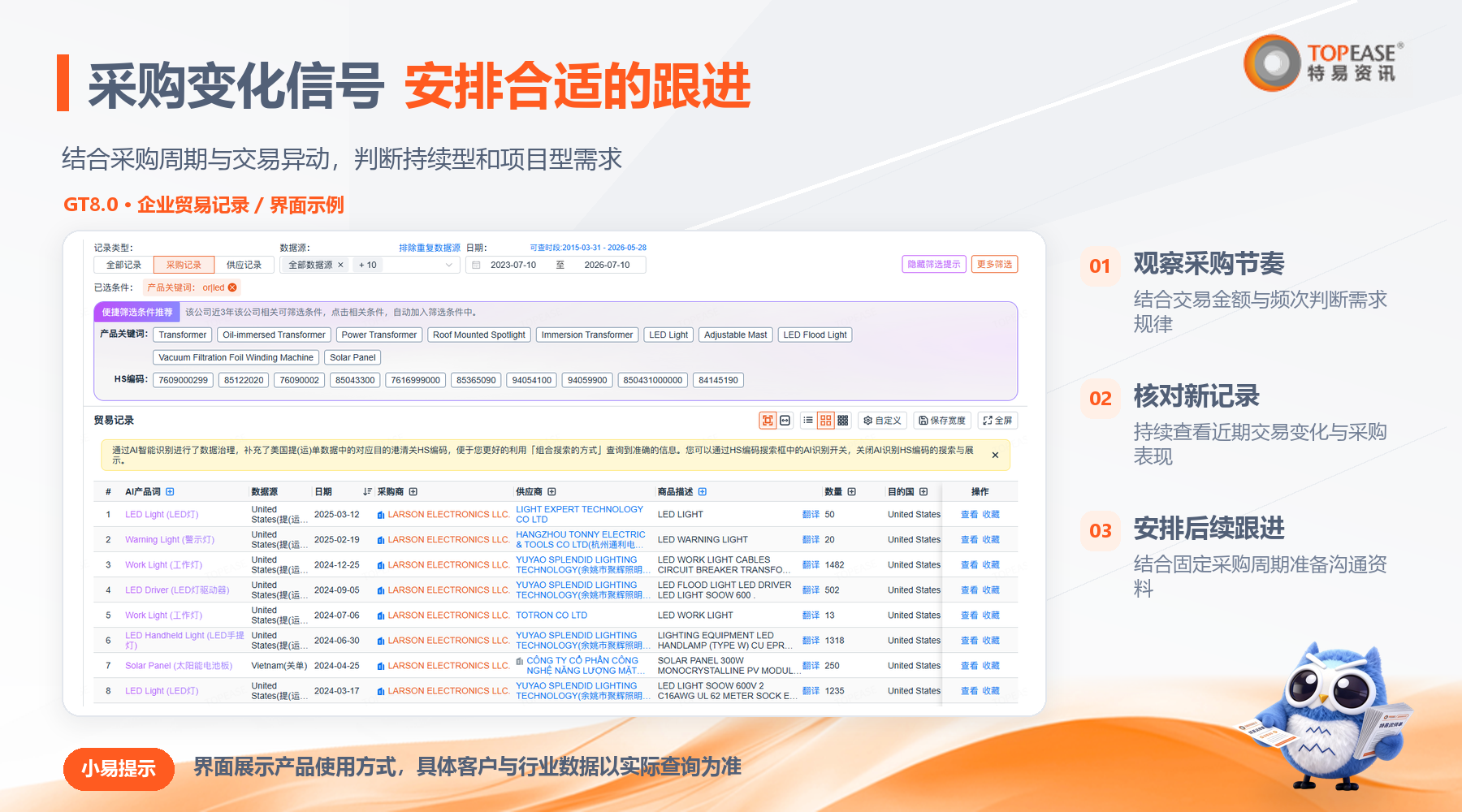Click the 隐藏筛选提示 button
The image size is (1462, 812).
click(x=934, y=264)
